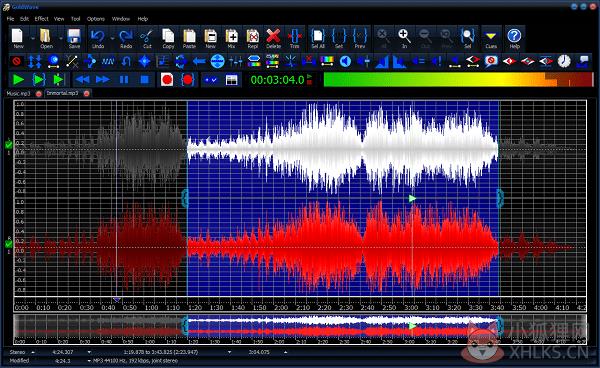Start recording with the red record button

coord(167,80)
